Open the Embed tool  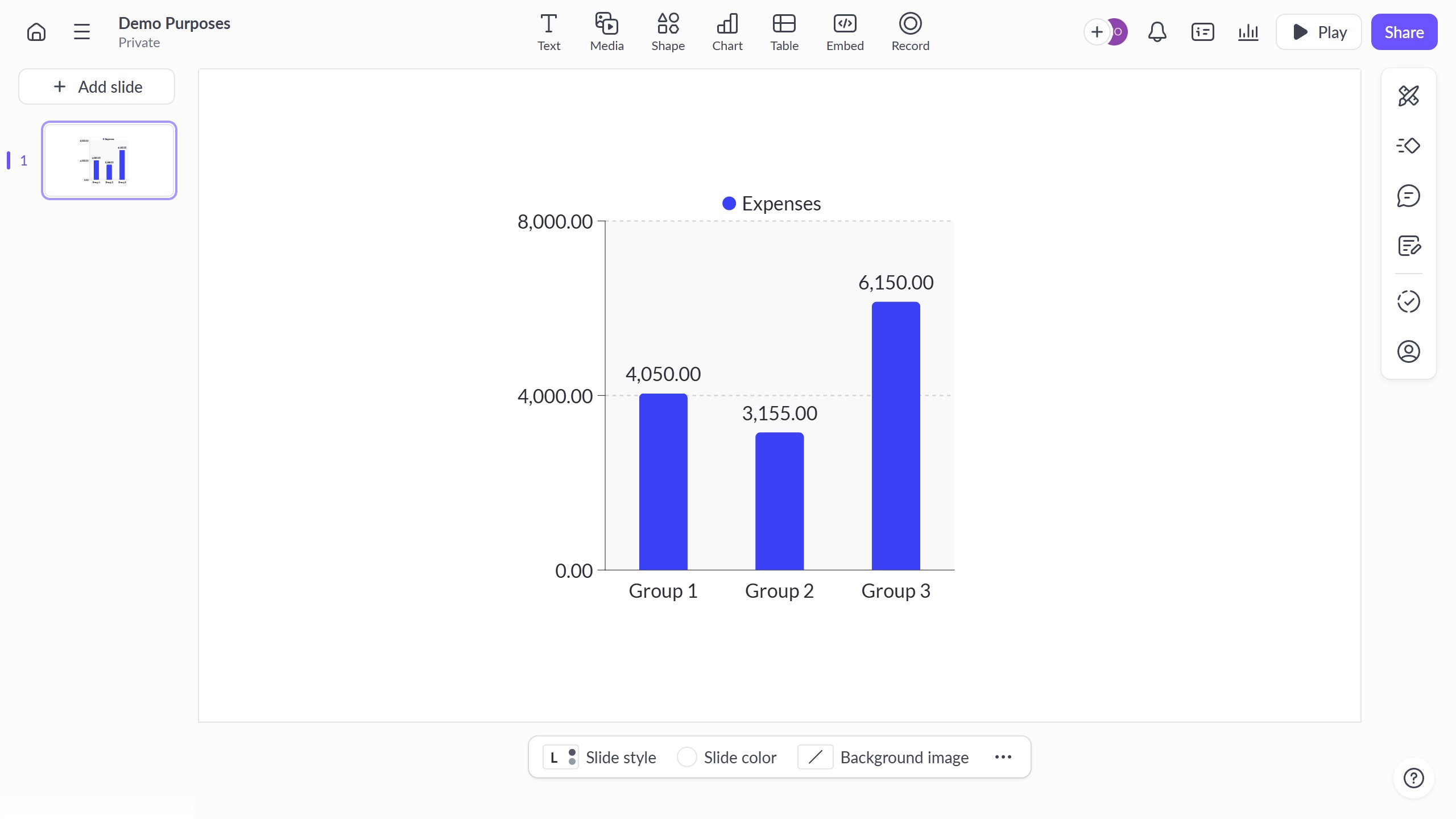[844, 31]
